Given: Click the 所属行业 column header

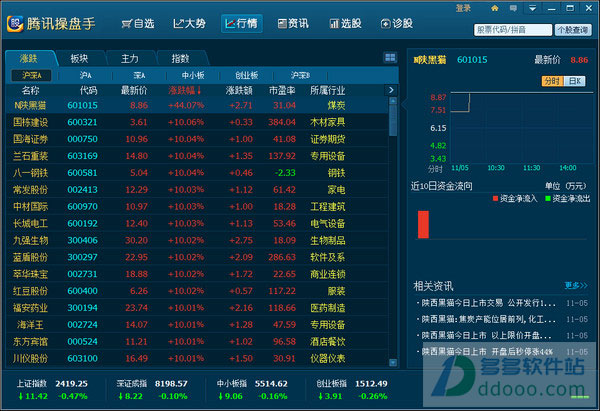Looking at the screenshot, I should (x=328, y=90).
